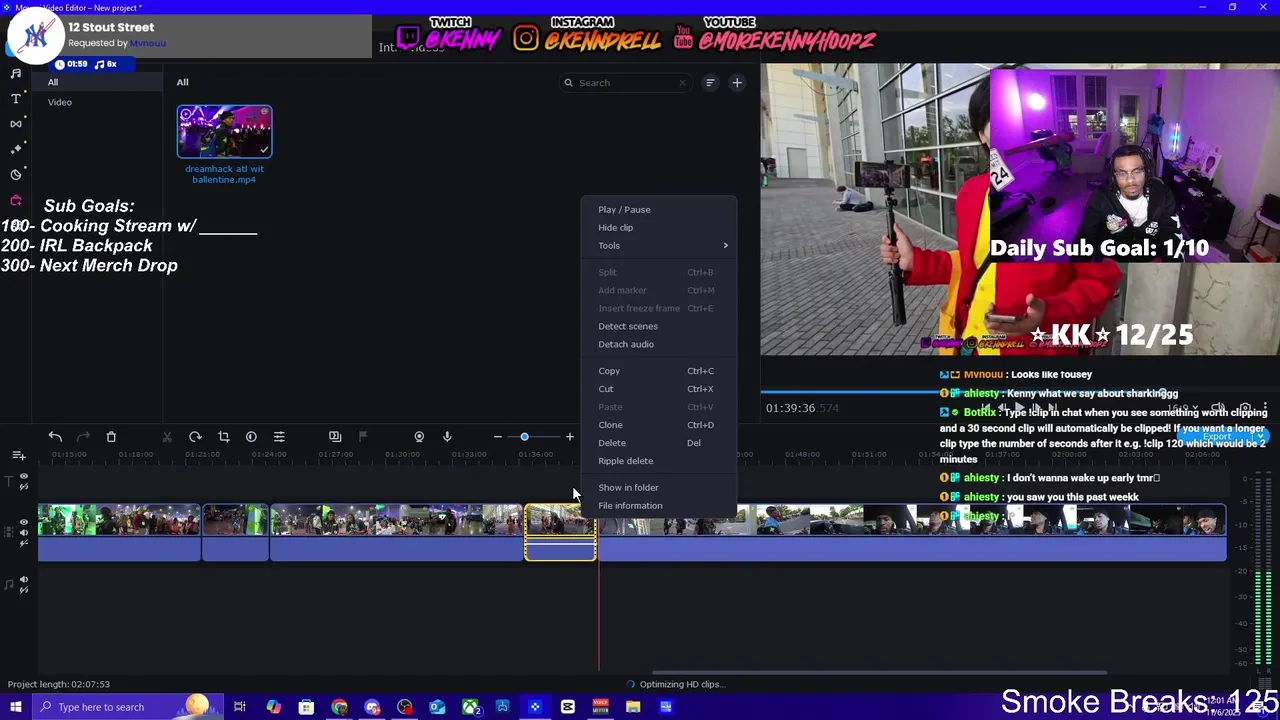Select dreamhack atl wit ballentine.mp4 thumbnail
This screenshot has width=1280, height=720.
tap(224, 131)
